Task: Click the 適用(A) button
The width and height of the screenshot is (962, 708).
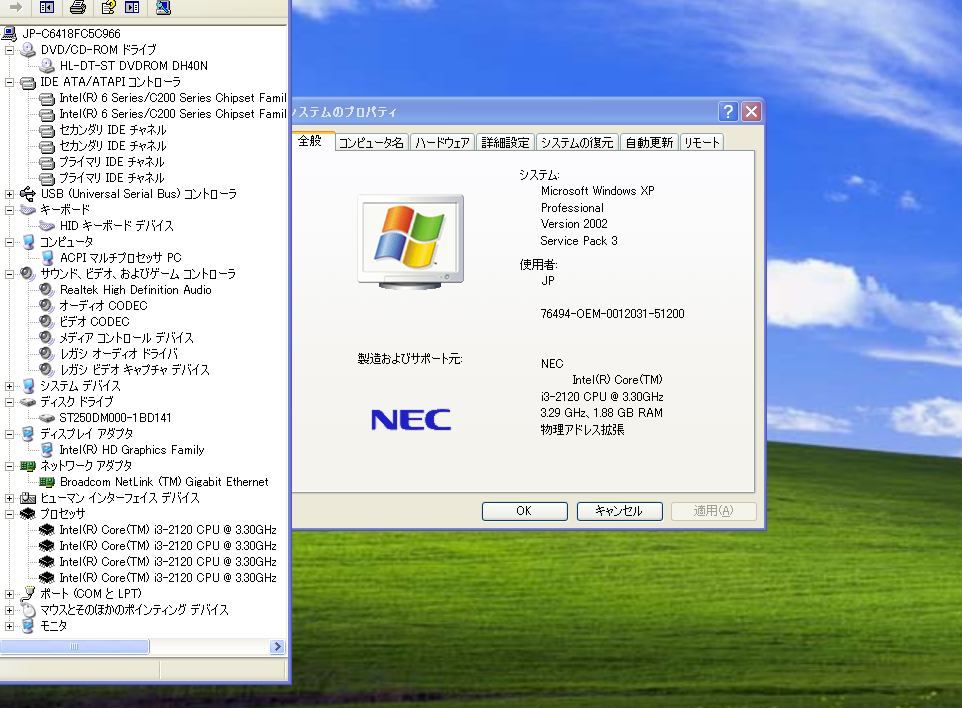Action: 714,511
